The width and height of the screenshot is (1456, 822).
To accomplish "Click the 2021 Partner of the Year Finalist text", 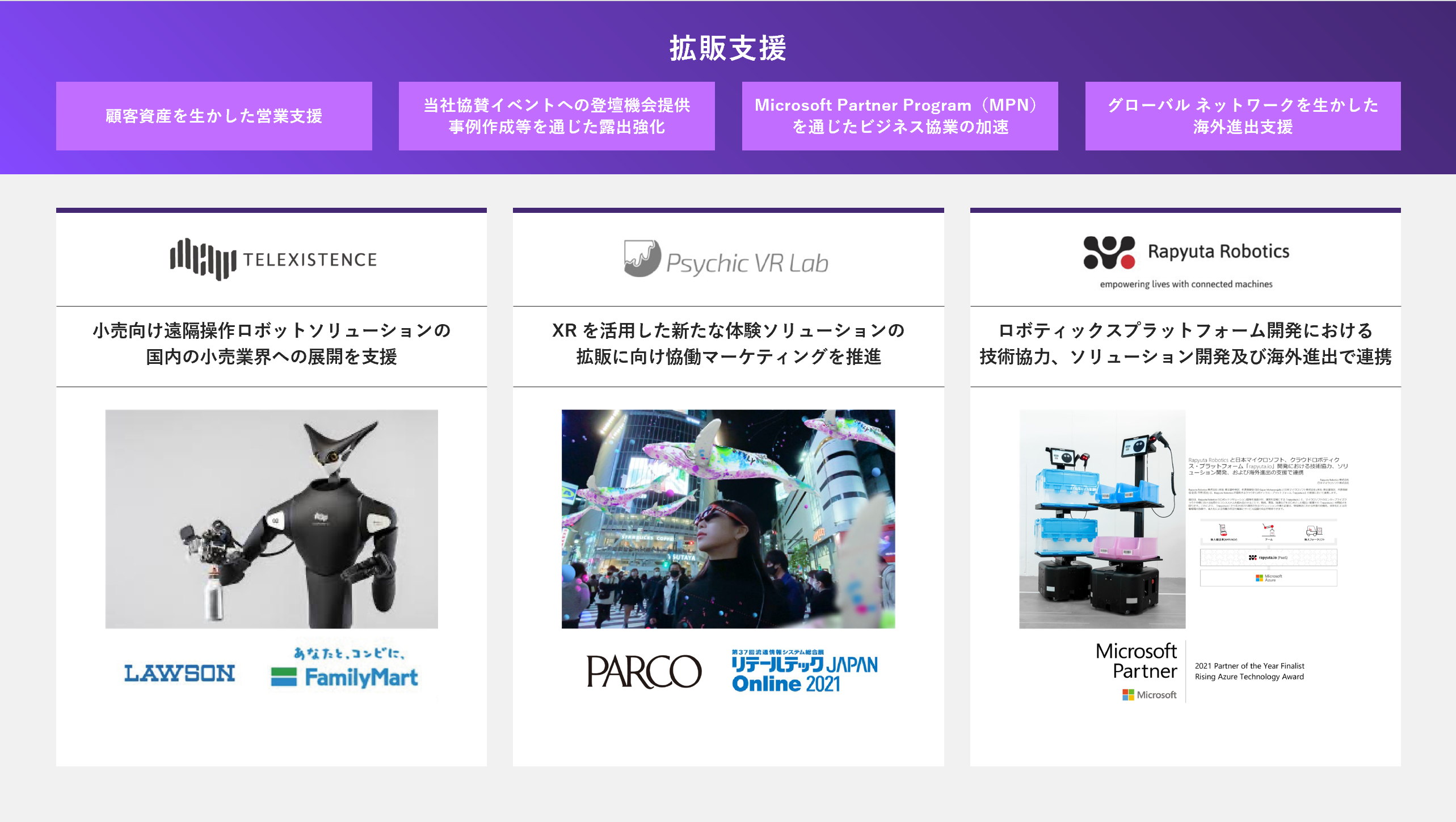I will 1249,666.
